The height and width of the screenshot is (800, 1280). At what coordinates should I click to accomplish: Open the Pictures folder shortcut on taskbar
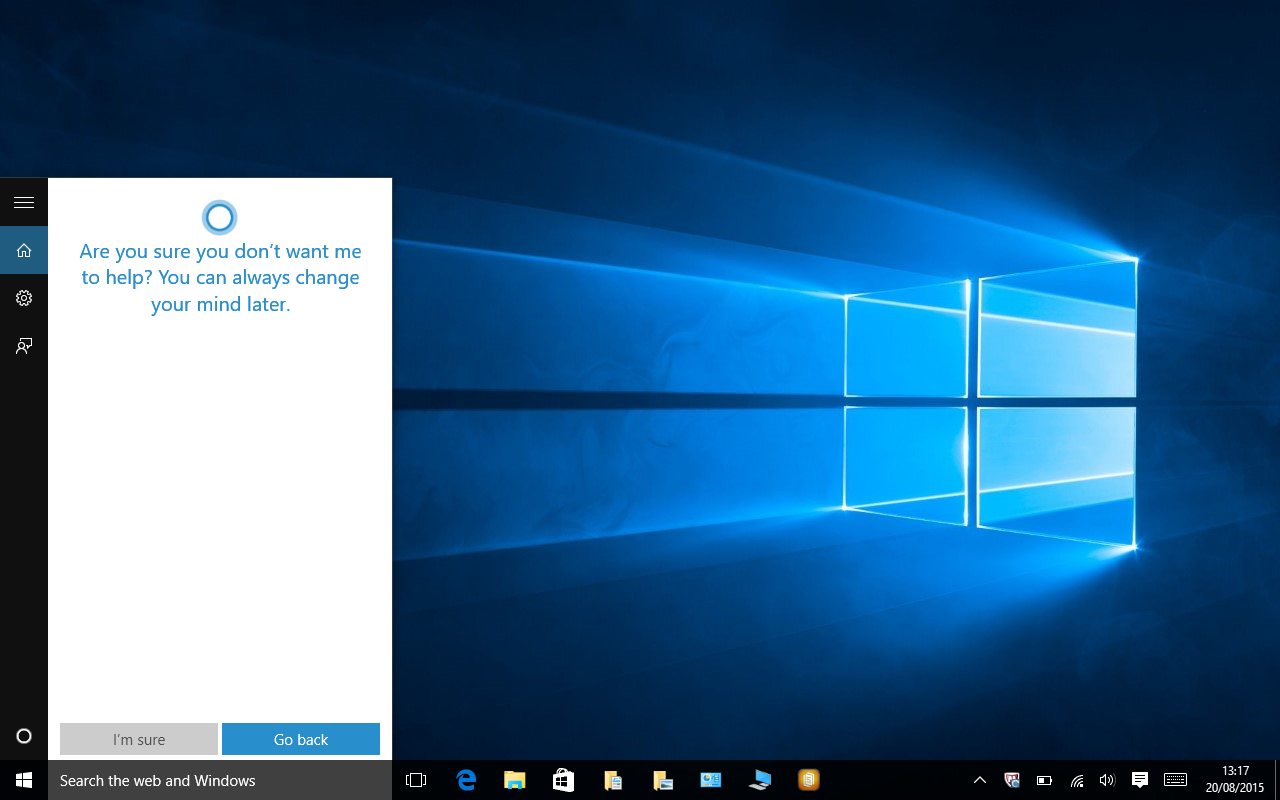click(x=661, y=780)
